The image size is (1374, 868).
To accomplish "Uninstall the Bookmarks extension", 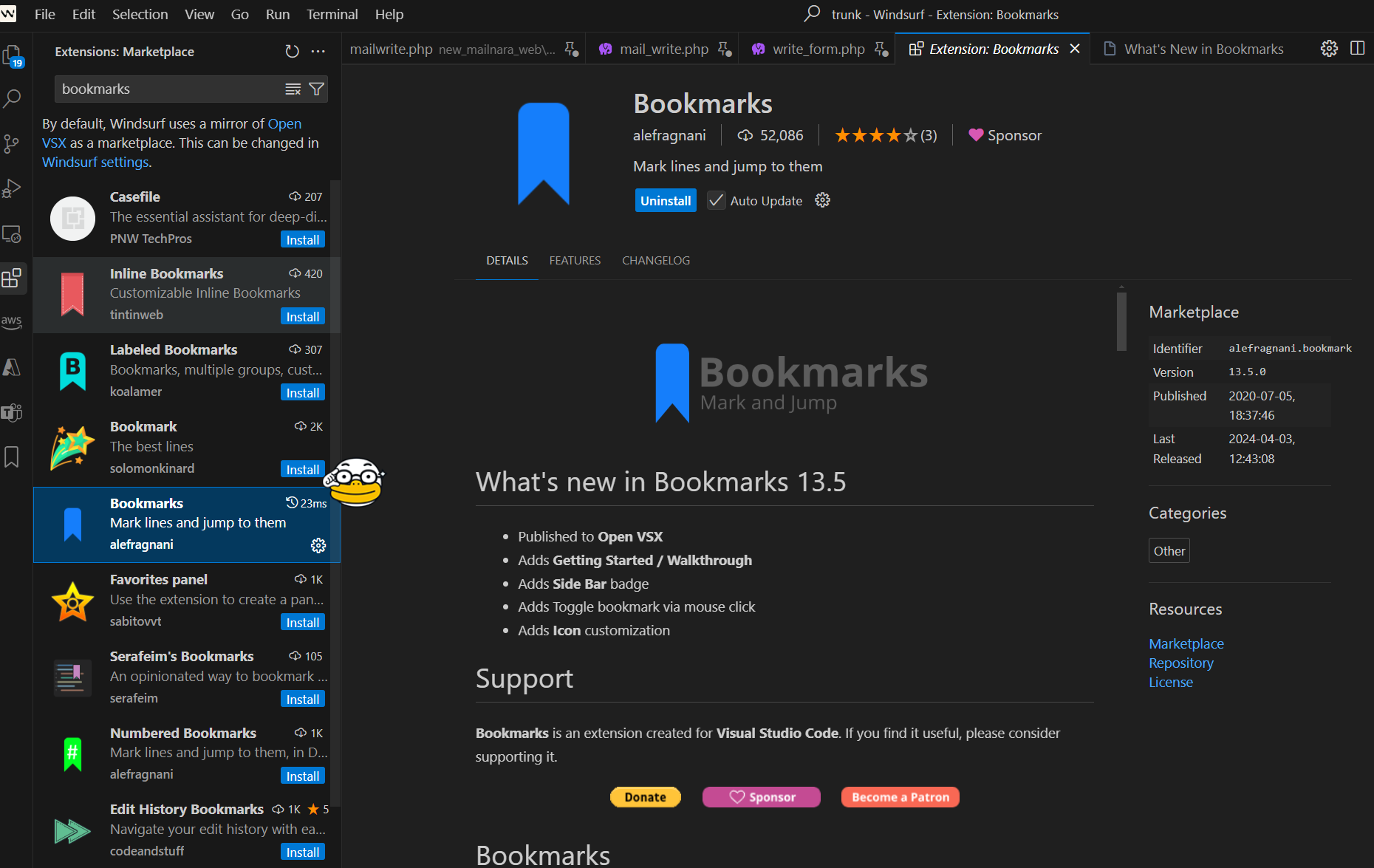I will click(666, 201).
